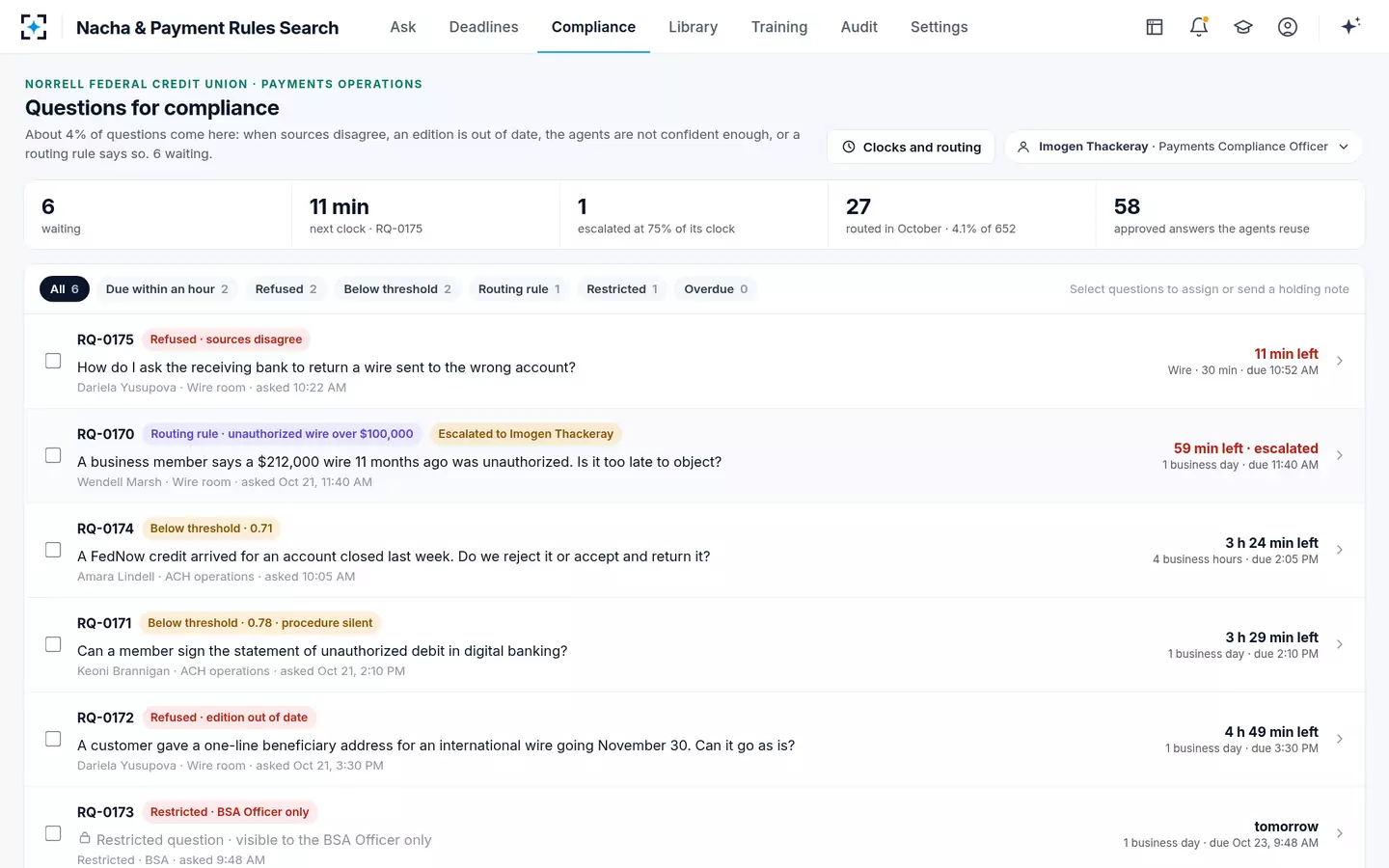The image size is (1389, 868).
Task: Open the graduation cap training icon
Action: coord(1243,27)
